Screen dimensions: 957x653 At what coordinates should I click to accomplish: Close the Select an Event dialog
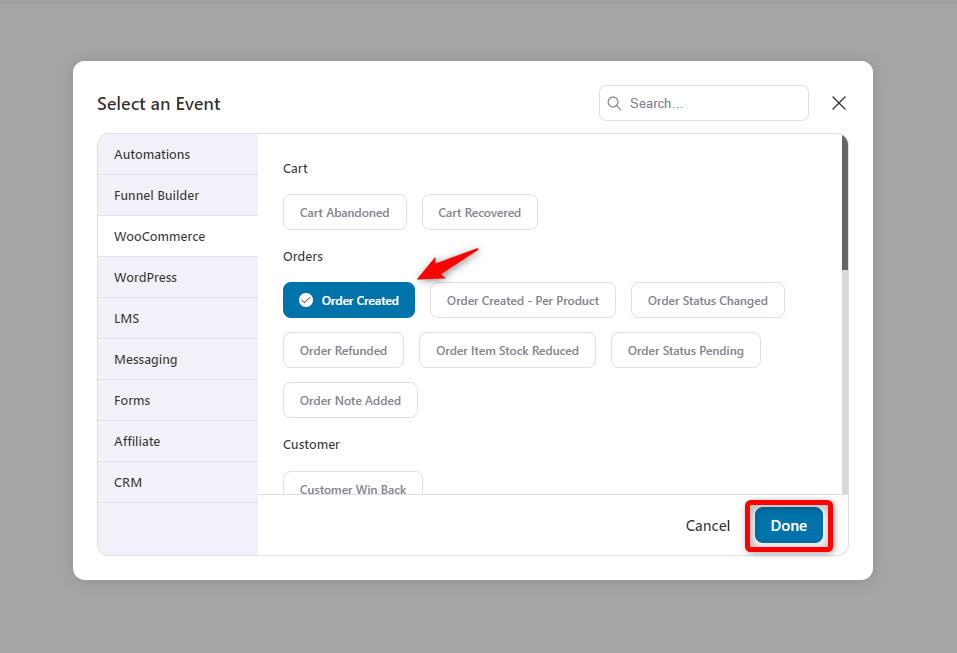coord(839,103)
